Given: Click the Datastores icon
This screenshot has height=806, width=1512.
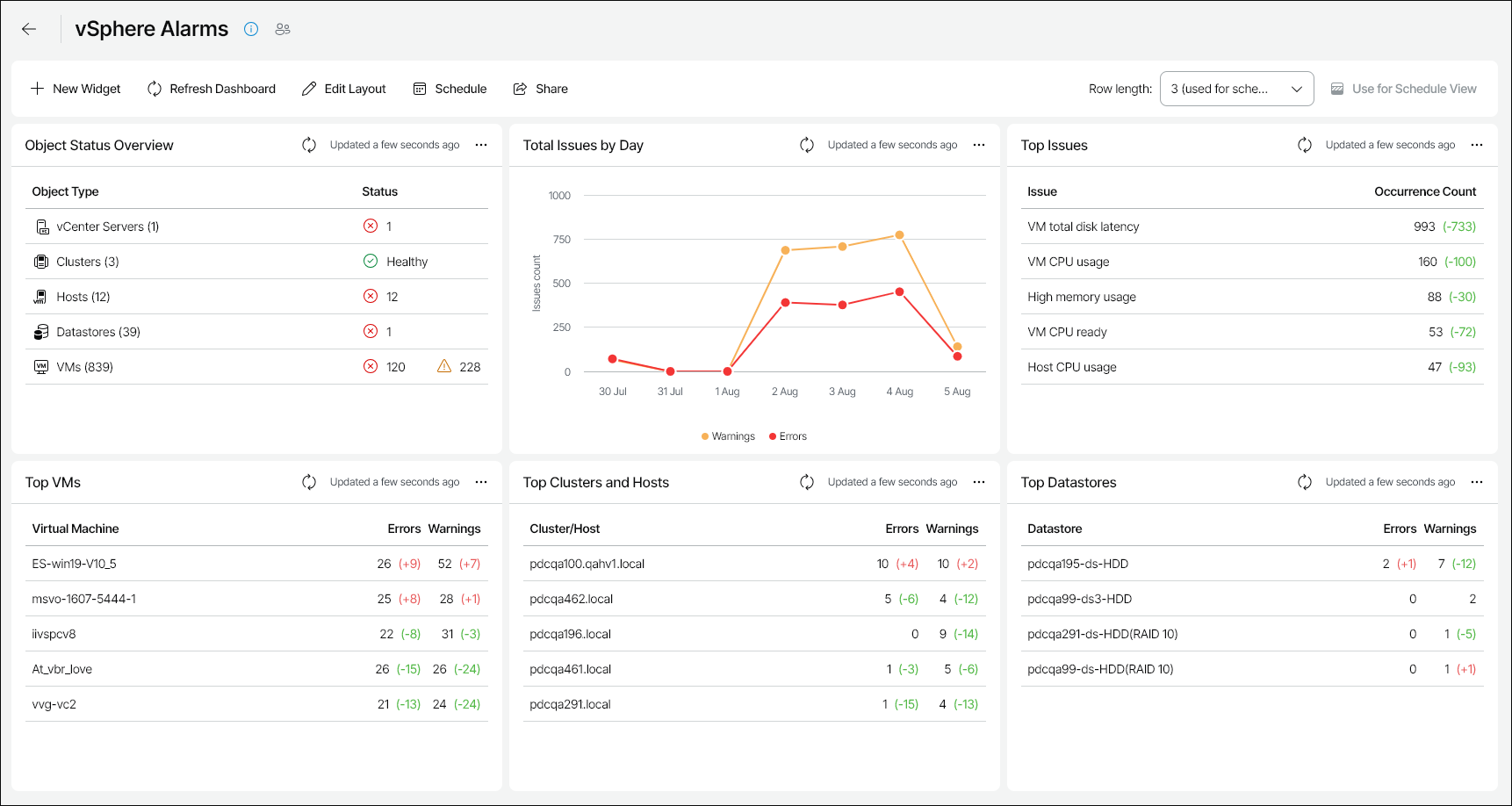Looking at the screenshot, I should pos(41,332).
